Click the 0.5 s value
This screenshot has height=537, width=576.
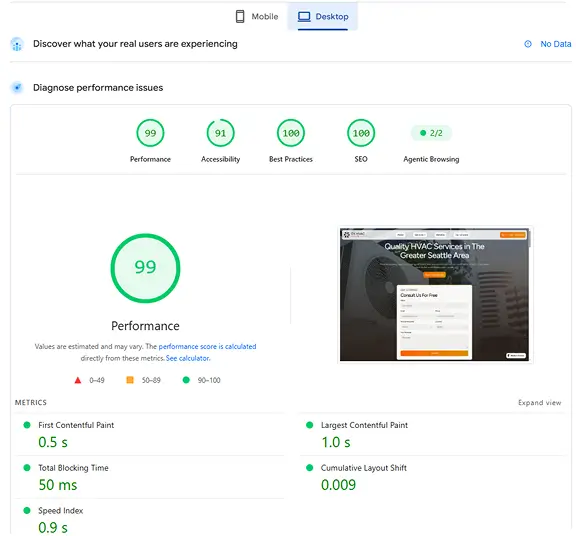point(53,442)
